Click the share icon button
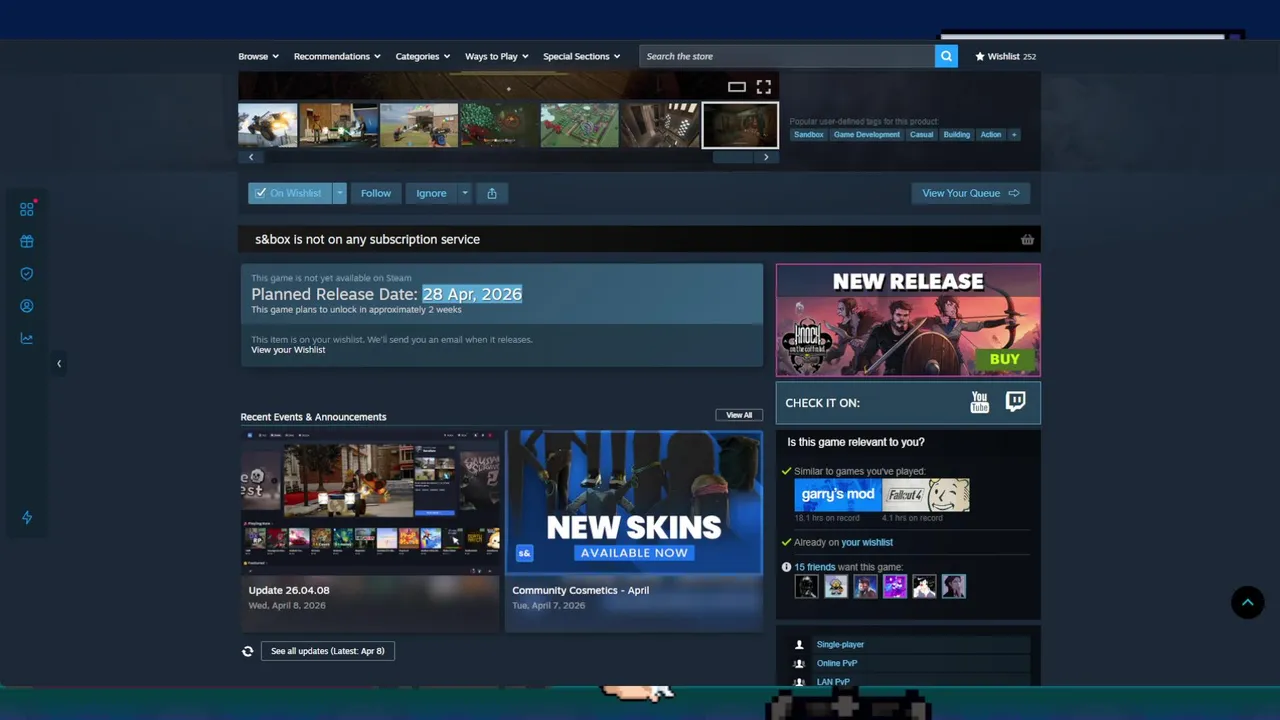Screen dimensions: 1280x720 pos(492,193)
